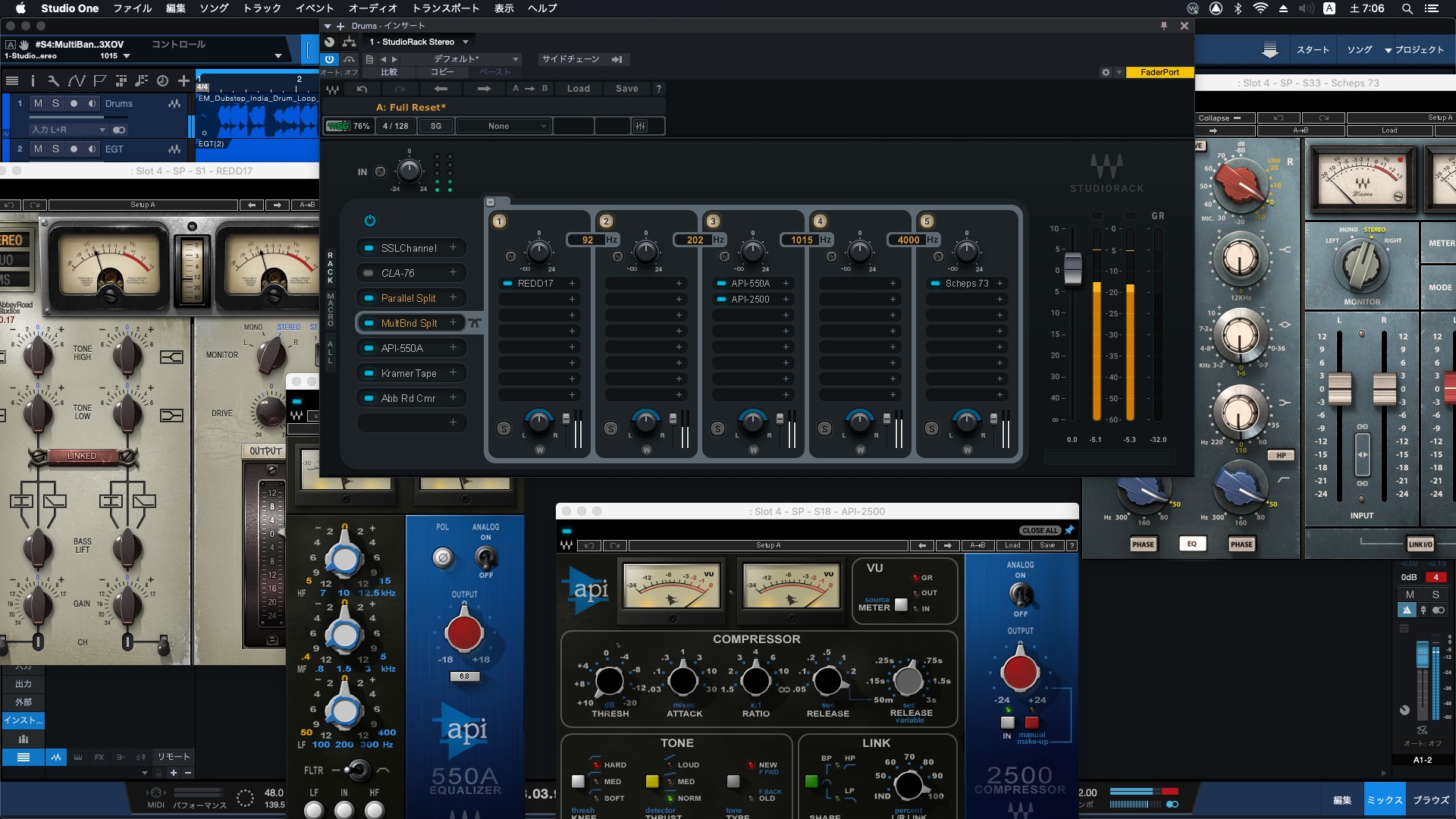Open the 1015 instrument dropdown arrow
Screen dimensions: 1456x819
click(127, 56)
